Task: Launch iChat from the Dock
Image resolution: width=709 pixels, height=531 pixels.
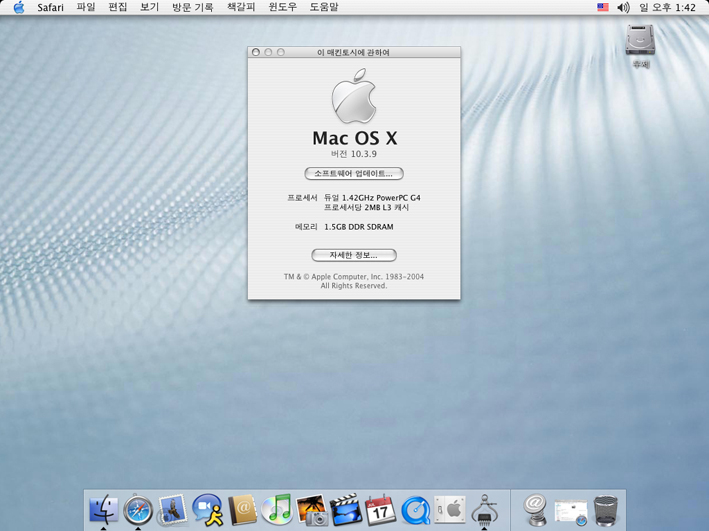Action: coord(207,510)
